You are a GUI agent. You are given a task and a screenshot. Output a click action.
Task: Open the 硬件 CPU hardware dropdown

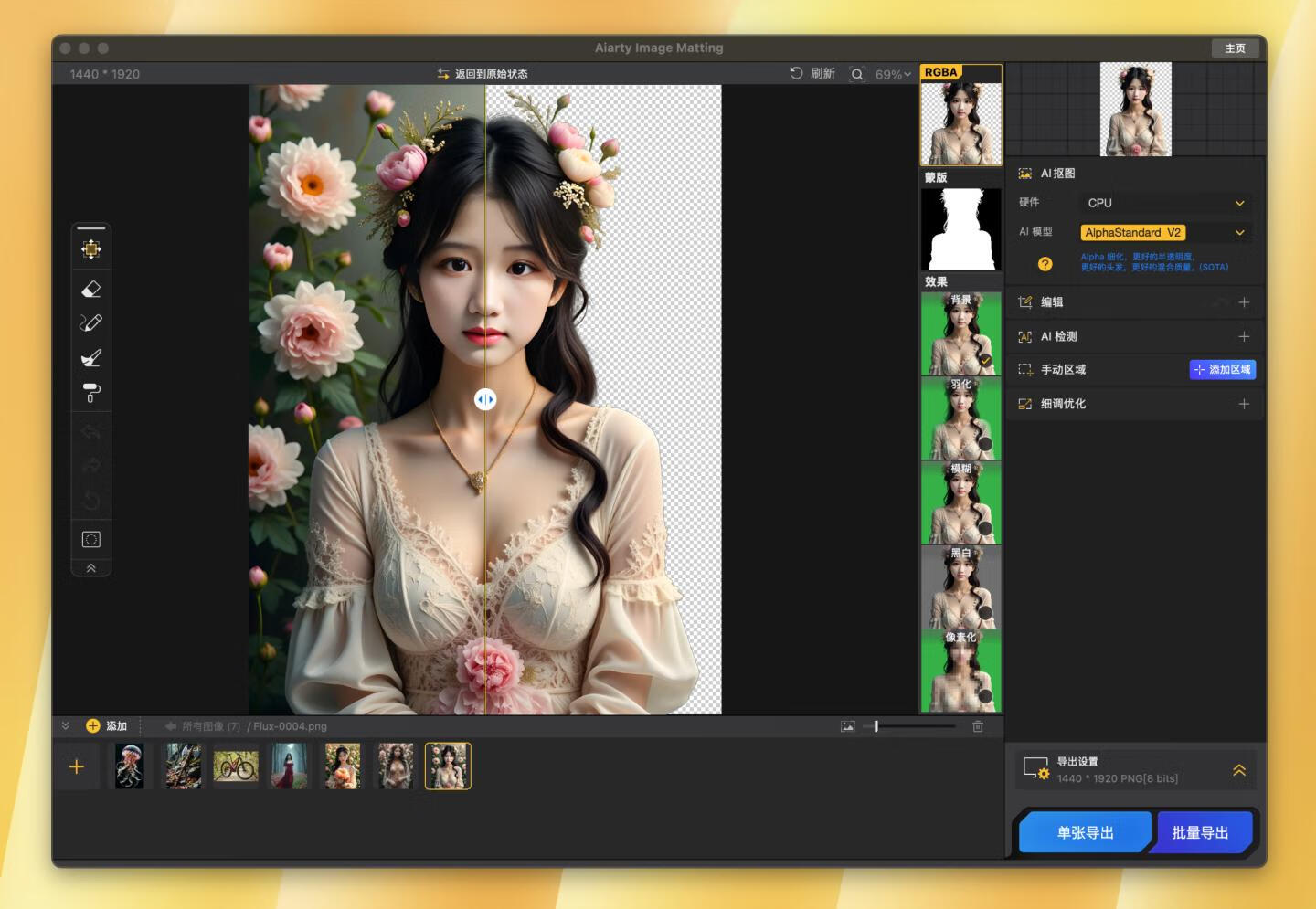tap(1164, 203)
